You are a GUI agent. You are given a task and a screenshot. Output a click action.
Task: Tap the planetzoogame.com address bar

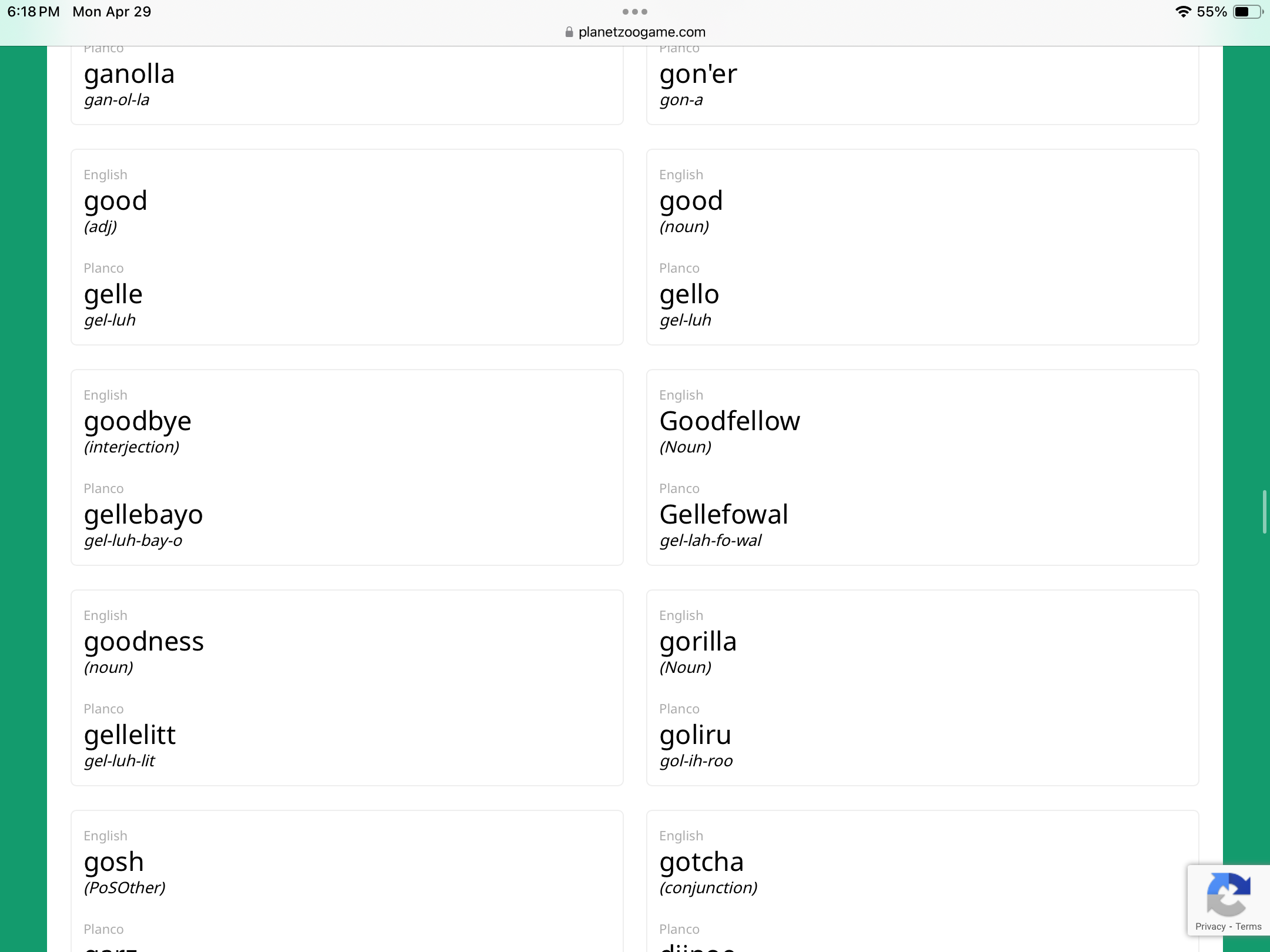click(x=635, y=32)
